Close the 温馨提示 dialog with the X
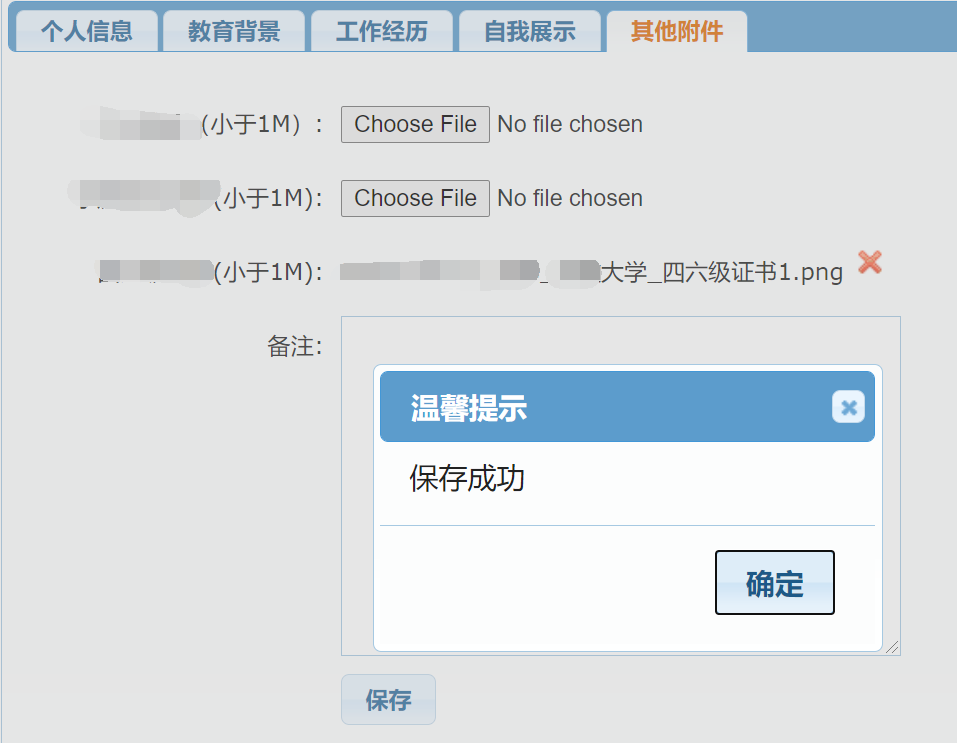Screen dimensions: 957x743 [x=848, y=407]
